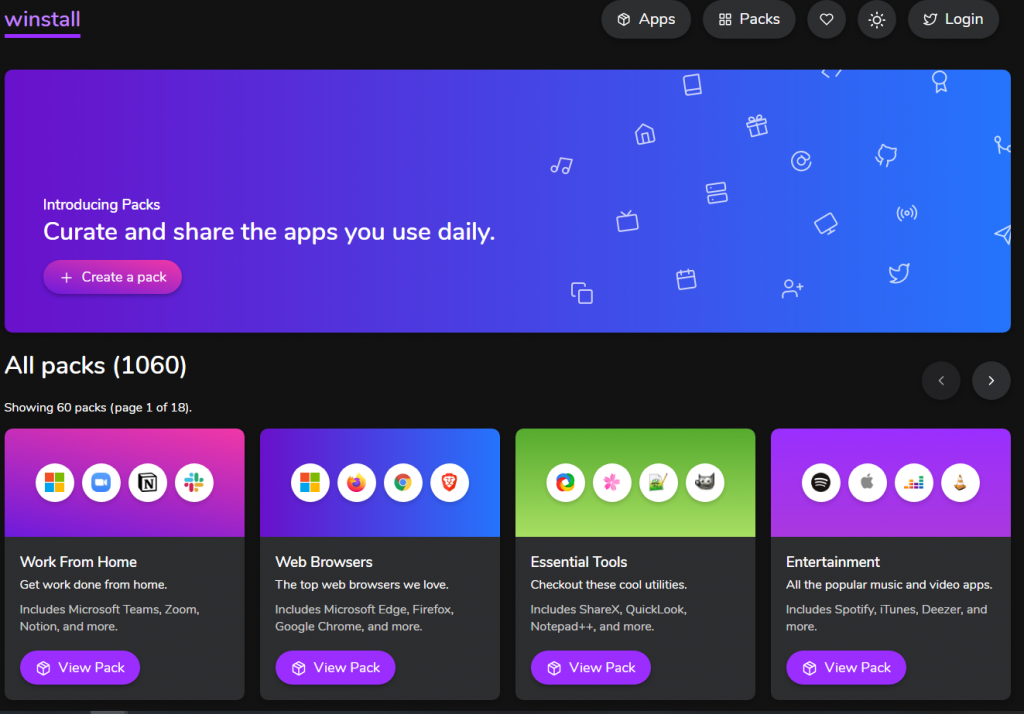
Task: Click the Brave icon in Web Browsers pack
Action: (x=449, y=483)
